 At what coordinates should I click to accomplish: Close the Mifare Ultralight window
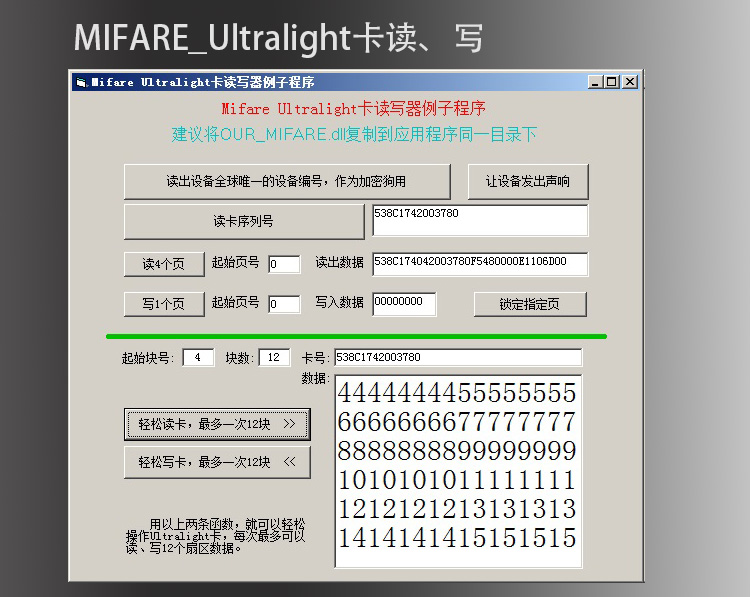[x=631, y=82]
